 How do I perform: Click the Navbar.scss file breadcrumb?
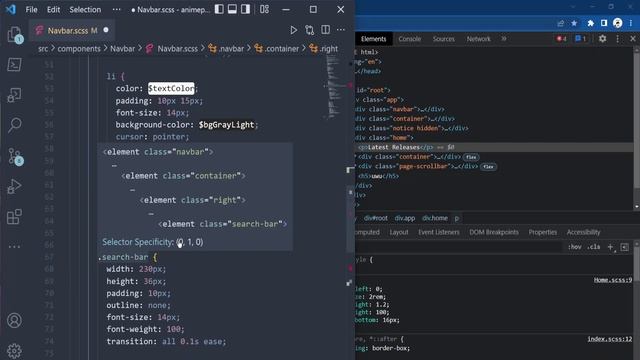[177, 49]
